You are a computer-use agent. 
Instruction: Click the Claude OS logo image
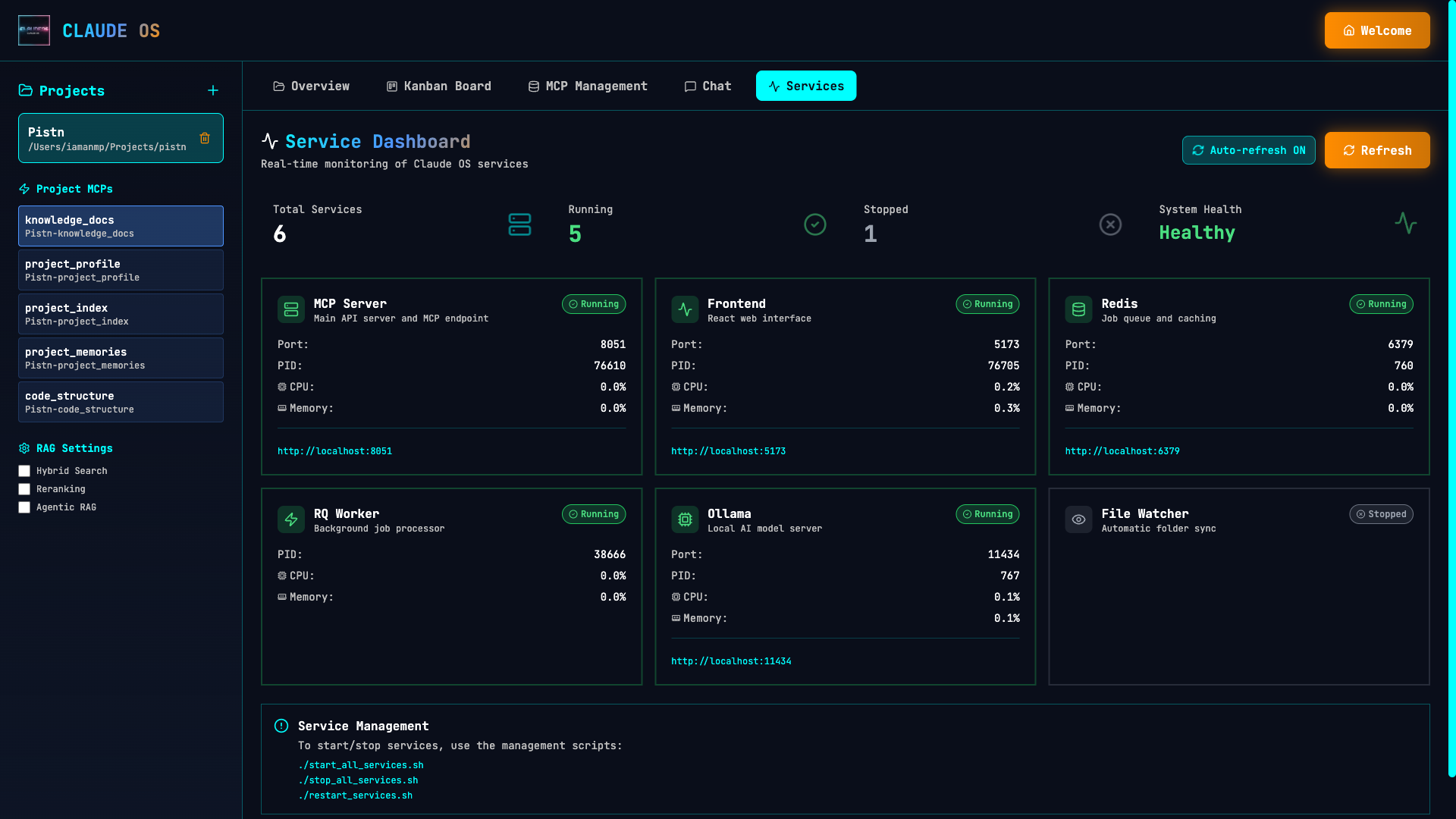point(34,30)
